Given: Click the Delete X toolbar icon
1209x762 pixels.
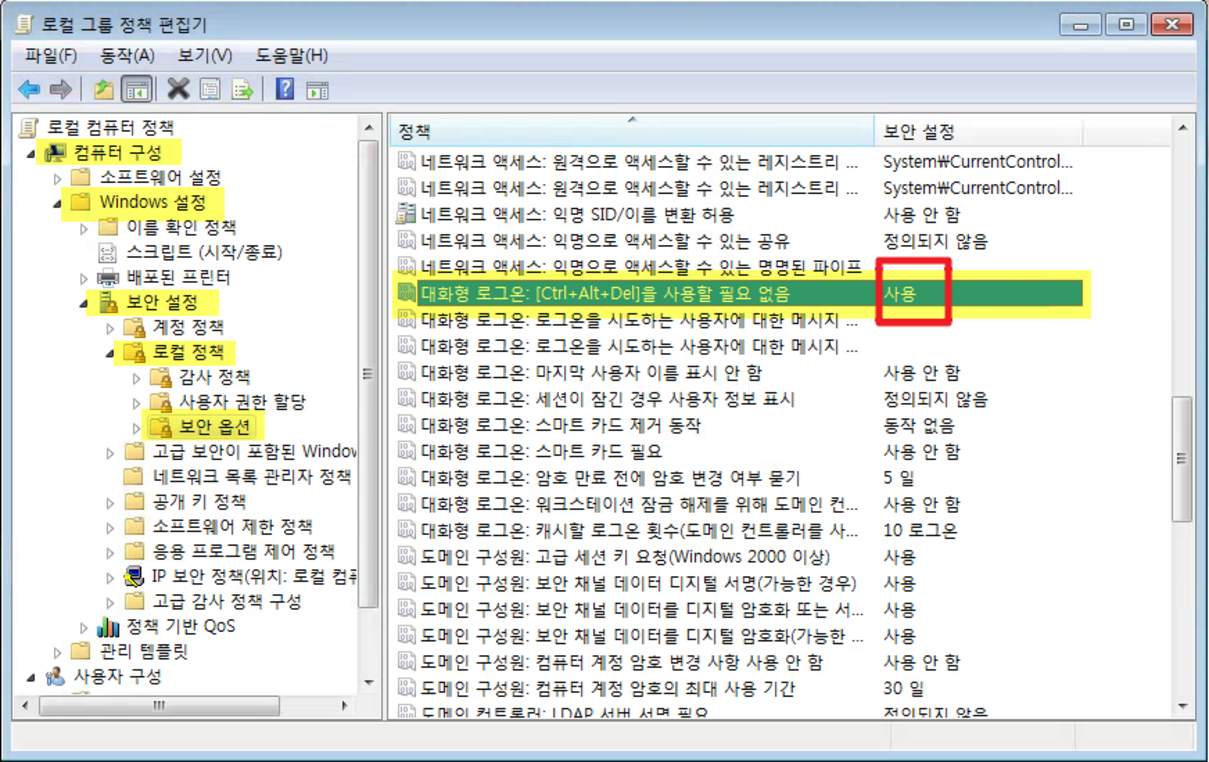Looking at the screenshot, I should [178, 90].
